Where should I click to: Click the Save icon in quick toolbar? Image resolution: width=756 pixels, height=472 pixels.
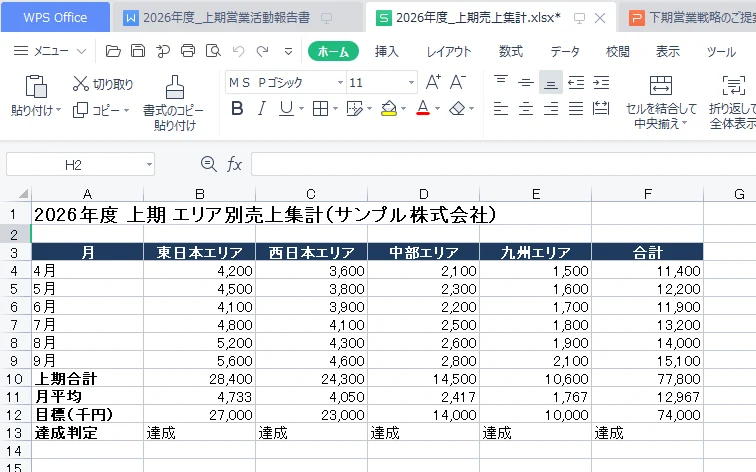click(138, 51)
